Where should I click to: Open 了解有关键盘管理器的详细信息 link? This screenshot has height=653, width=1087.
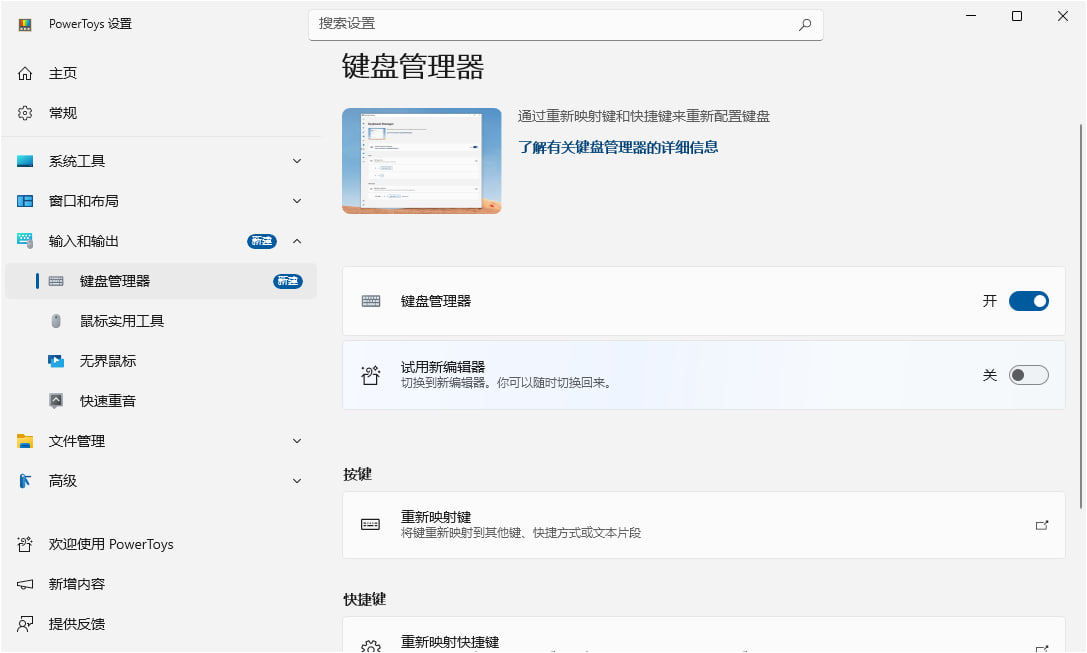pyautogui.click(x=618, y=147)
